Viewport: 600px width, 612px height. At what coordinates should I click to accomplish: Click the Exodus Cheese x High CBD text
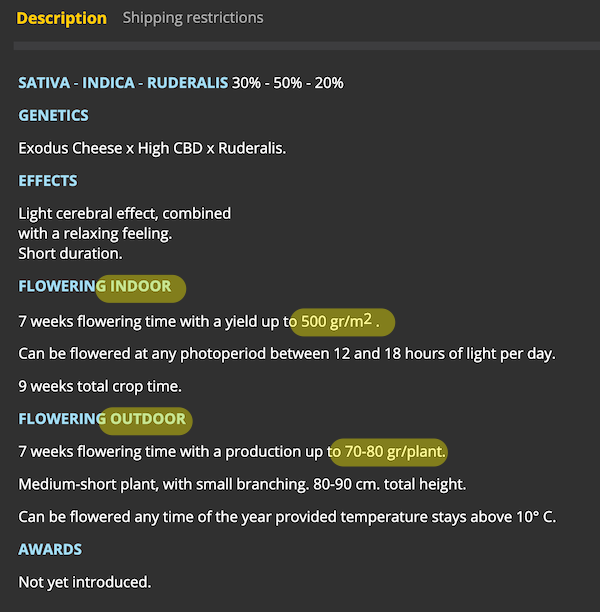110,148
